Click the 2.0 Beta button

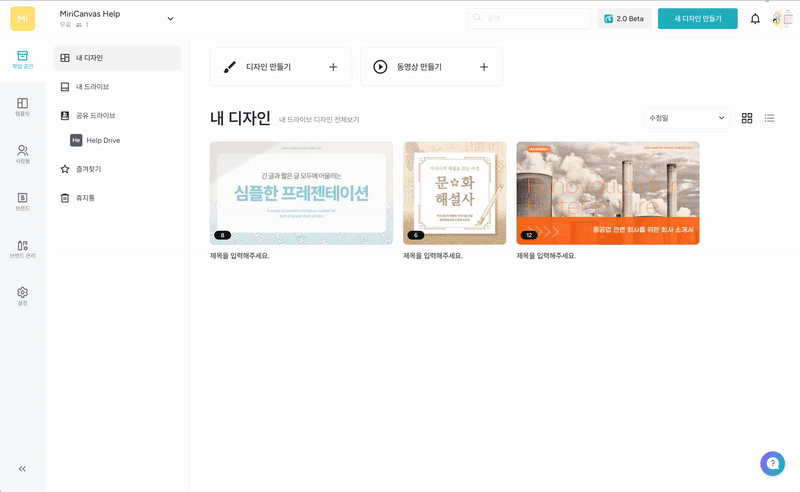click(624, 19)
